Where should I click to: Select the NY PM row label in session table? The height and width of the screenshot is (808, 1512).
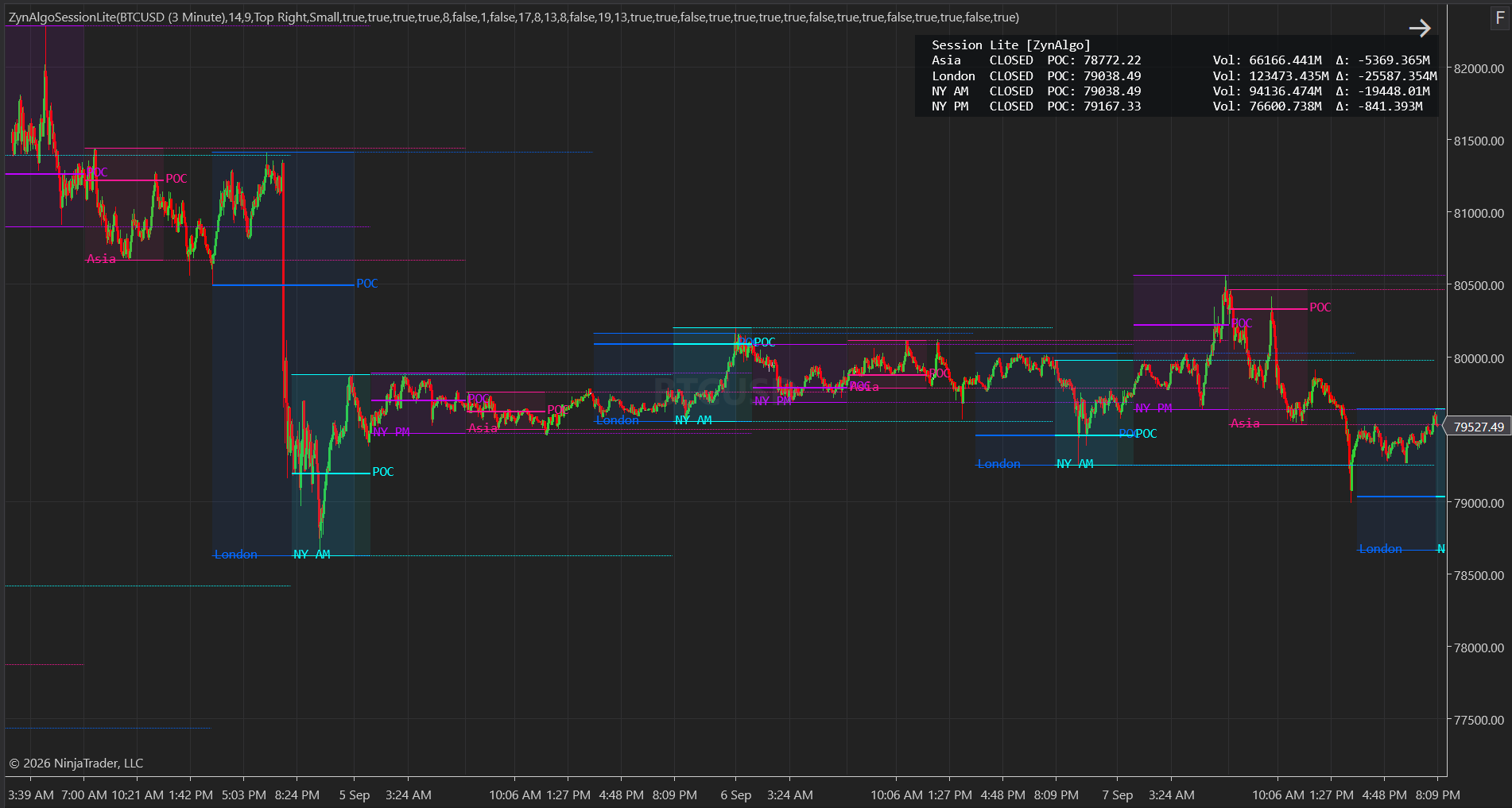tap(950, 106)
